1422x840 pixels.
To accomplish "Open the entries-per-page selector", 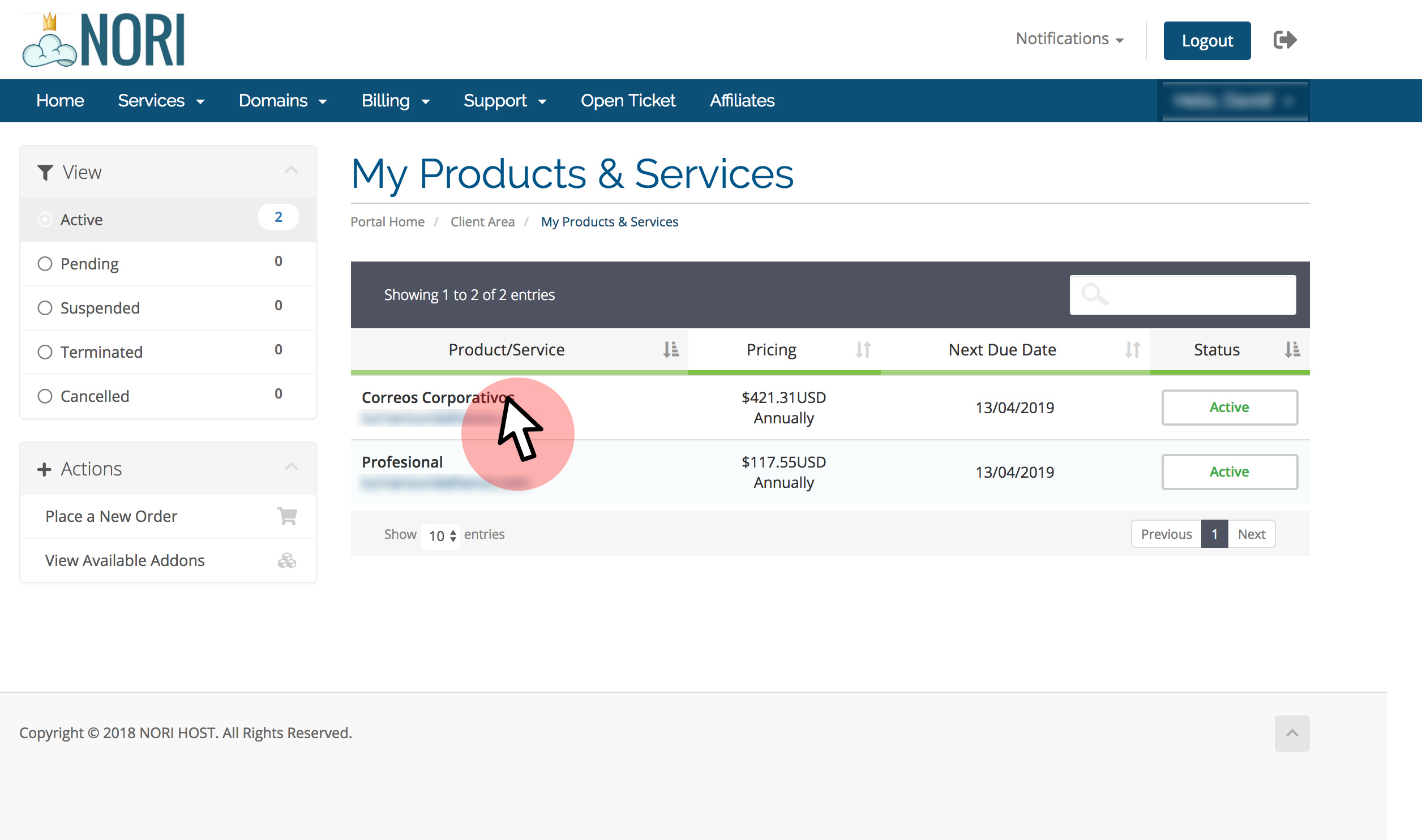I will 442,535.
